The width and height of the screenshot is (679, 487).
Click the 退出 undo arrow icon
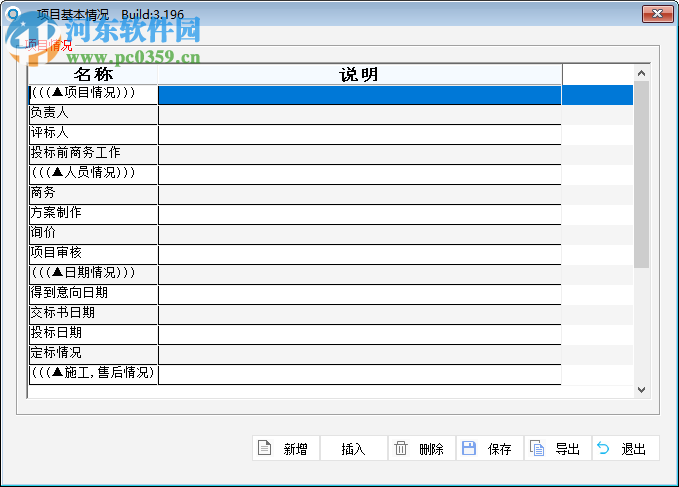(603, 448)
